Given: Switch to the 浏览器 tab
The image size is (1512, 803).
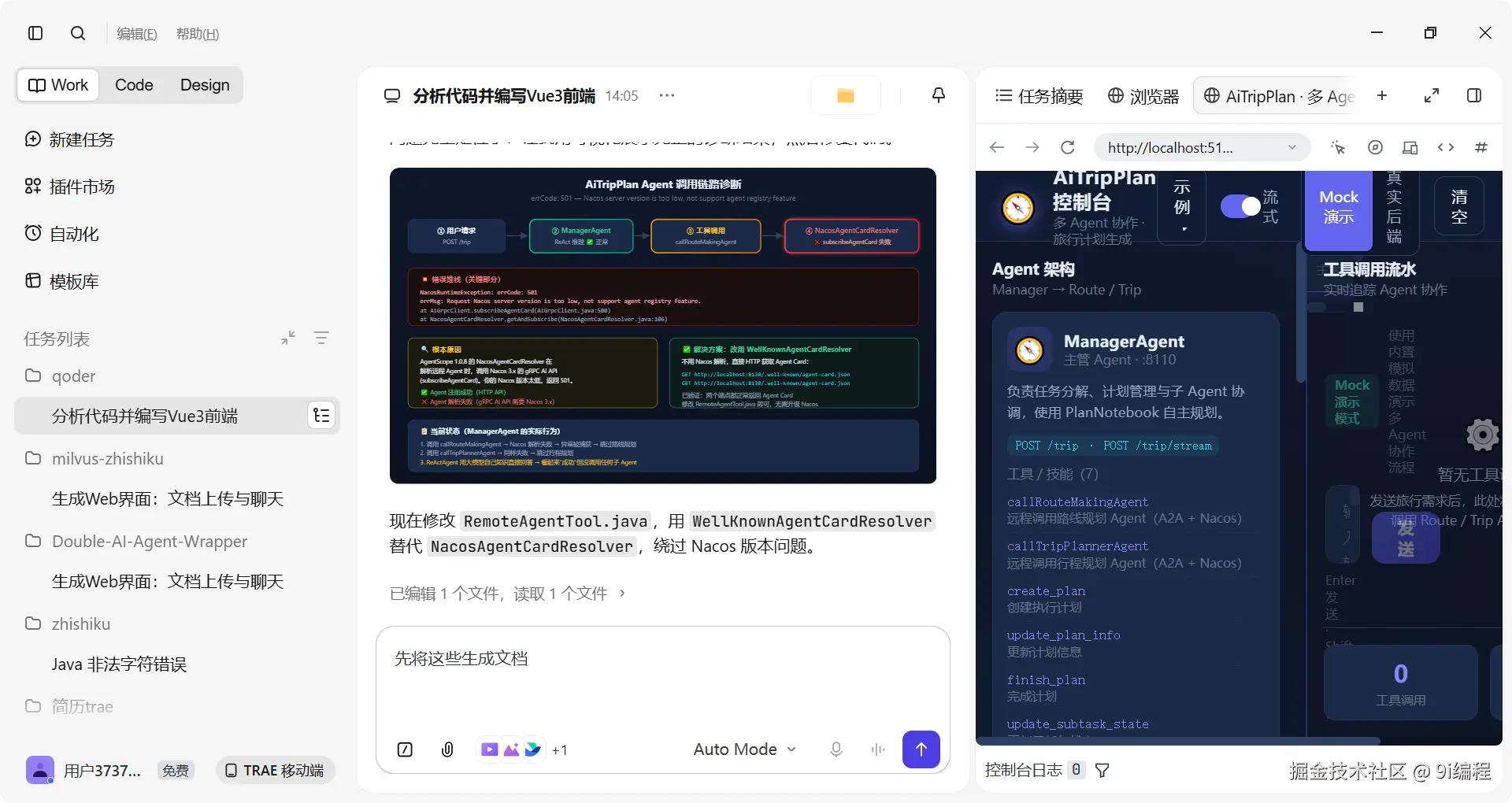Looking at the screenshot, I should click(1143, 96).
